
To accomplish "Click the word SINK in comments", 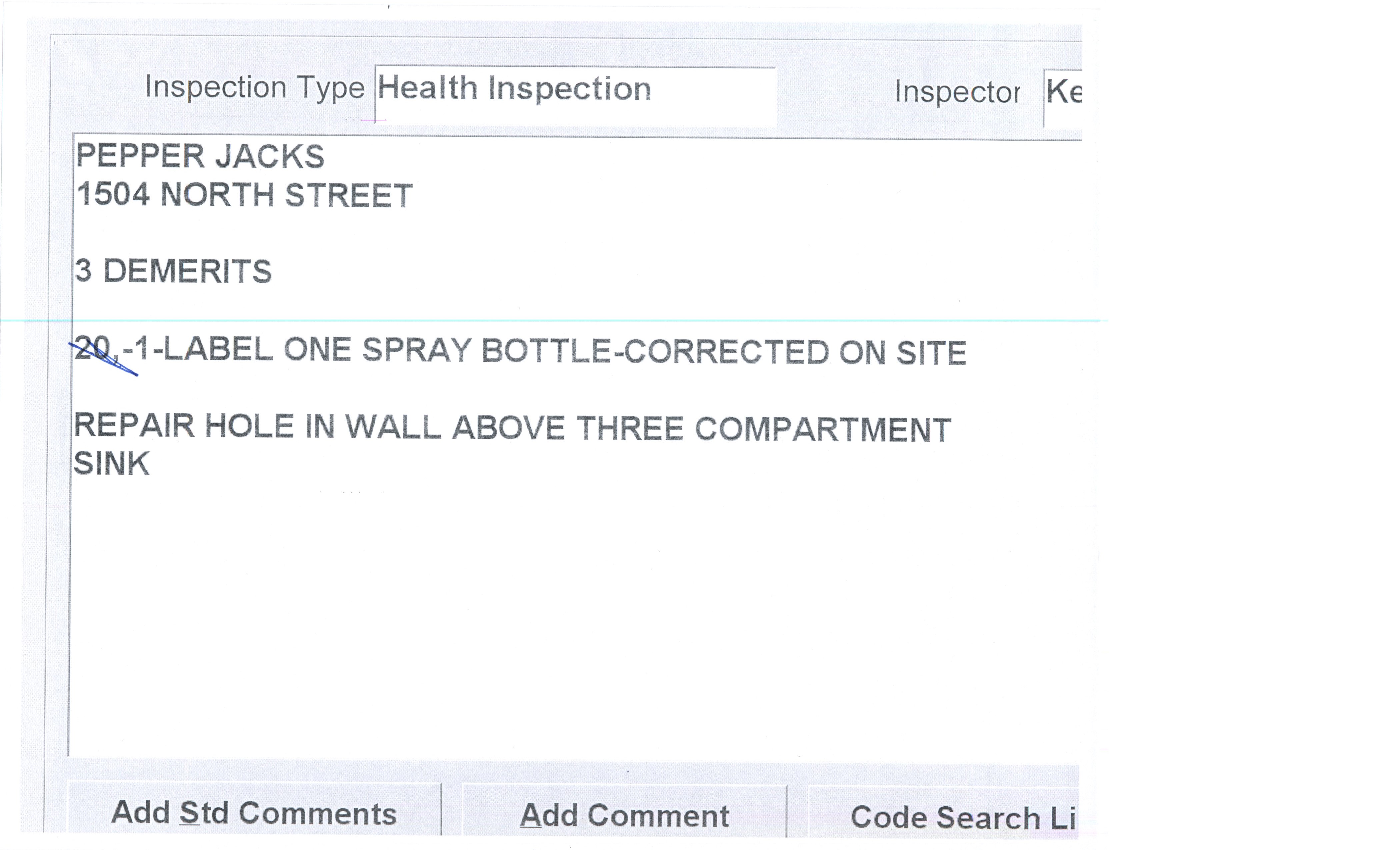I will pos(112,464).
